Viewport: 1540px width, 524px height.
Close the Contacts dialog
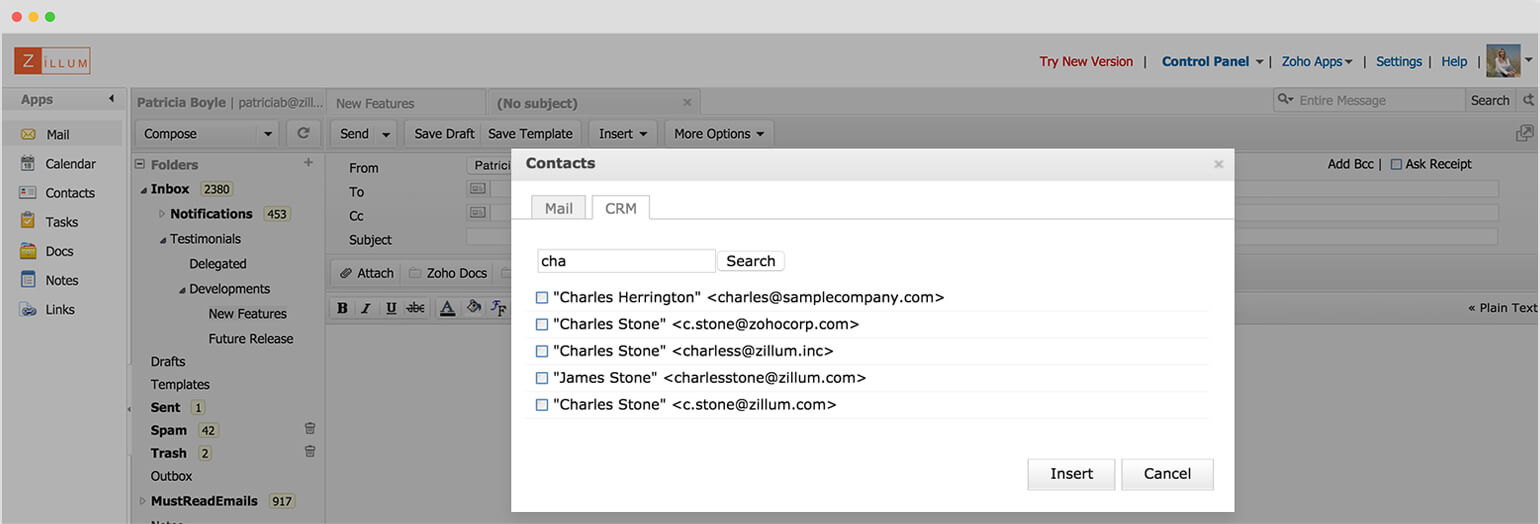click(1218, 164)
